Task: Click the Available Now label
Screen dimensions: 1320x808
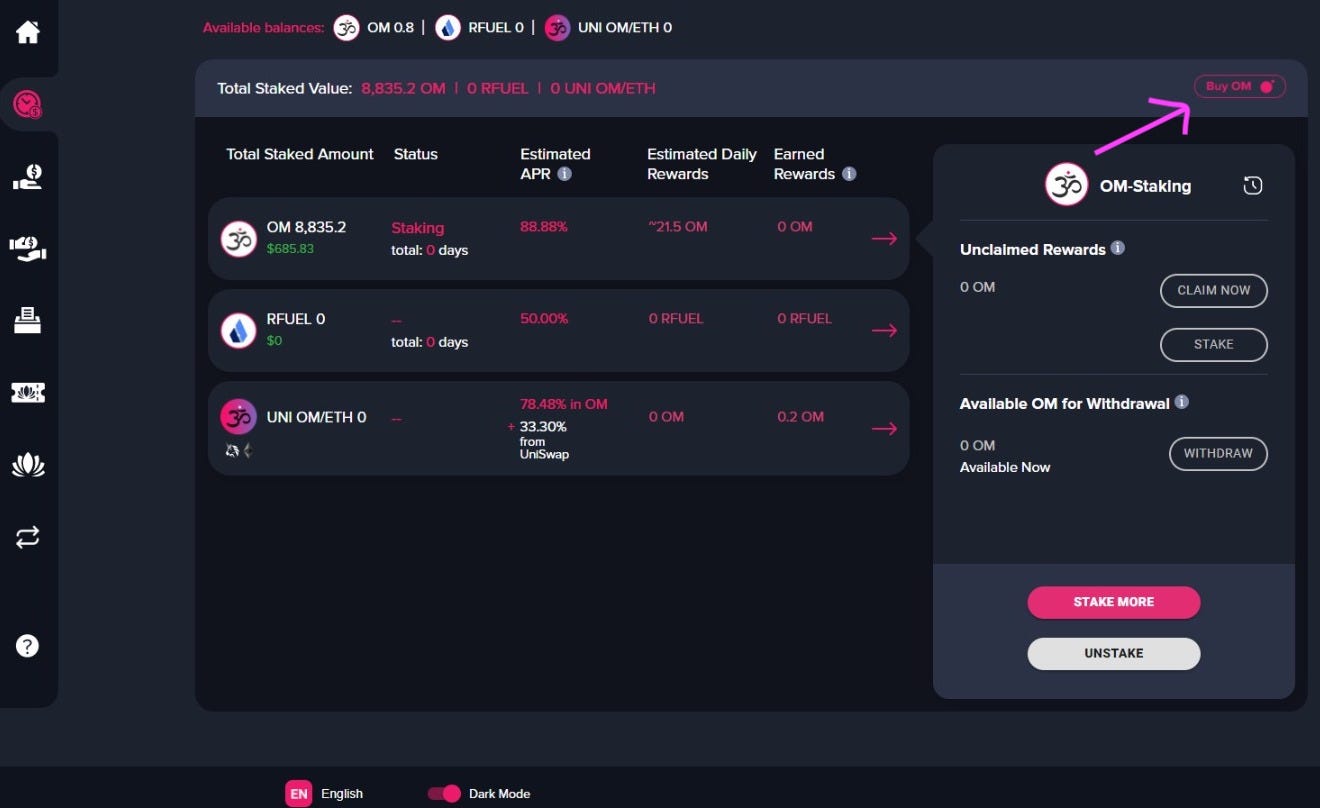Action: click(x=1005, y=467)
